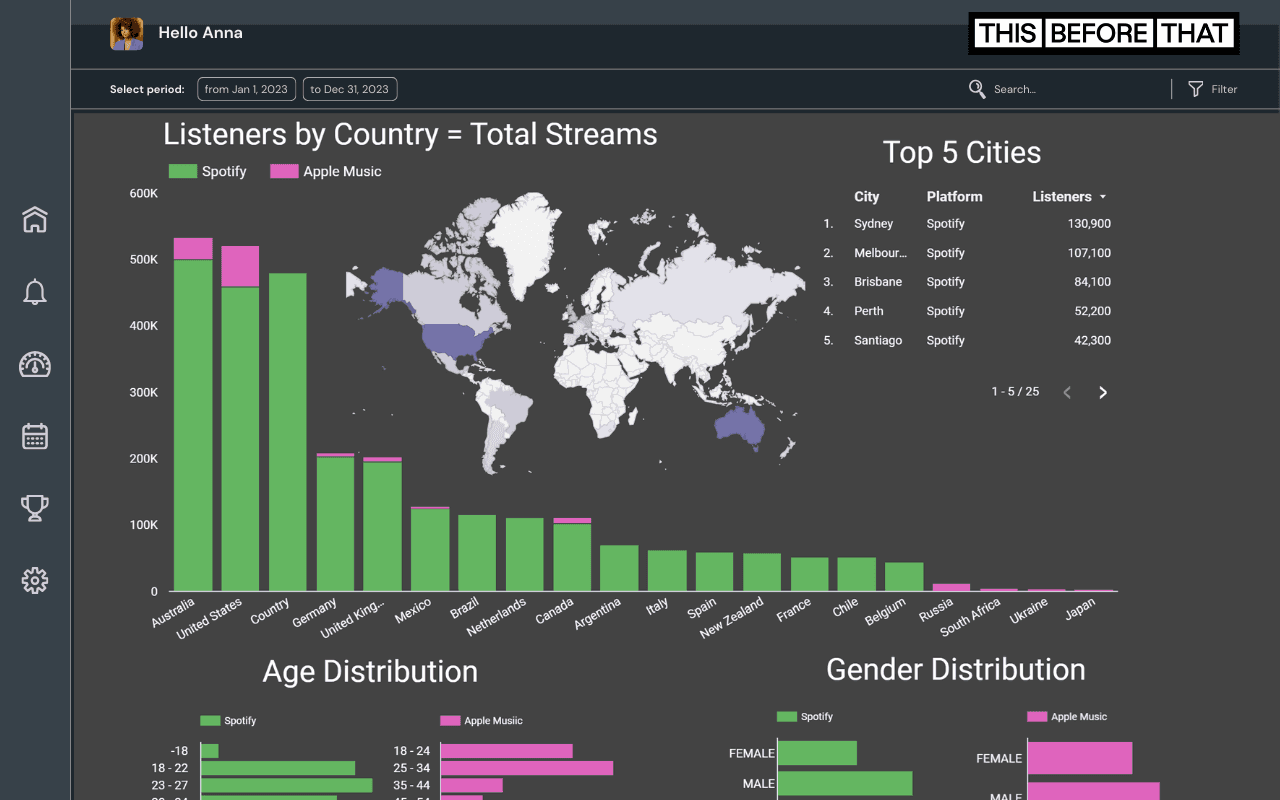Sort table by Platform column header

pos(954,197)
